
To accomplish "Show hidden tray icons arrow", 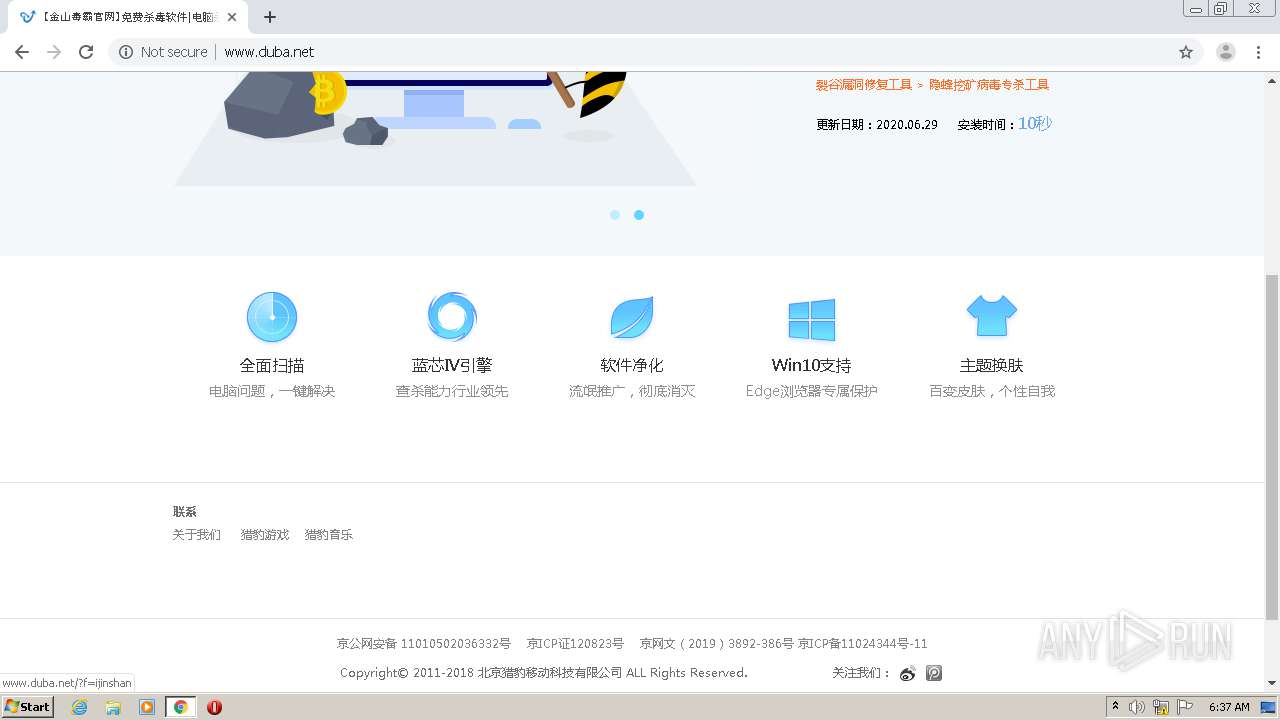I will pos(1116,707).
